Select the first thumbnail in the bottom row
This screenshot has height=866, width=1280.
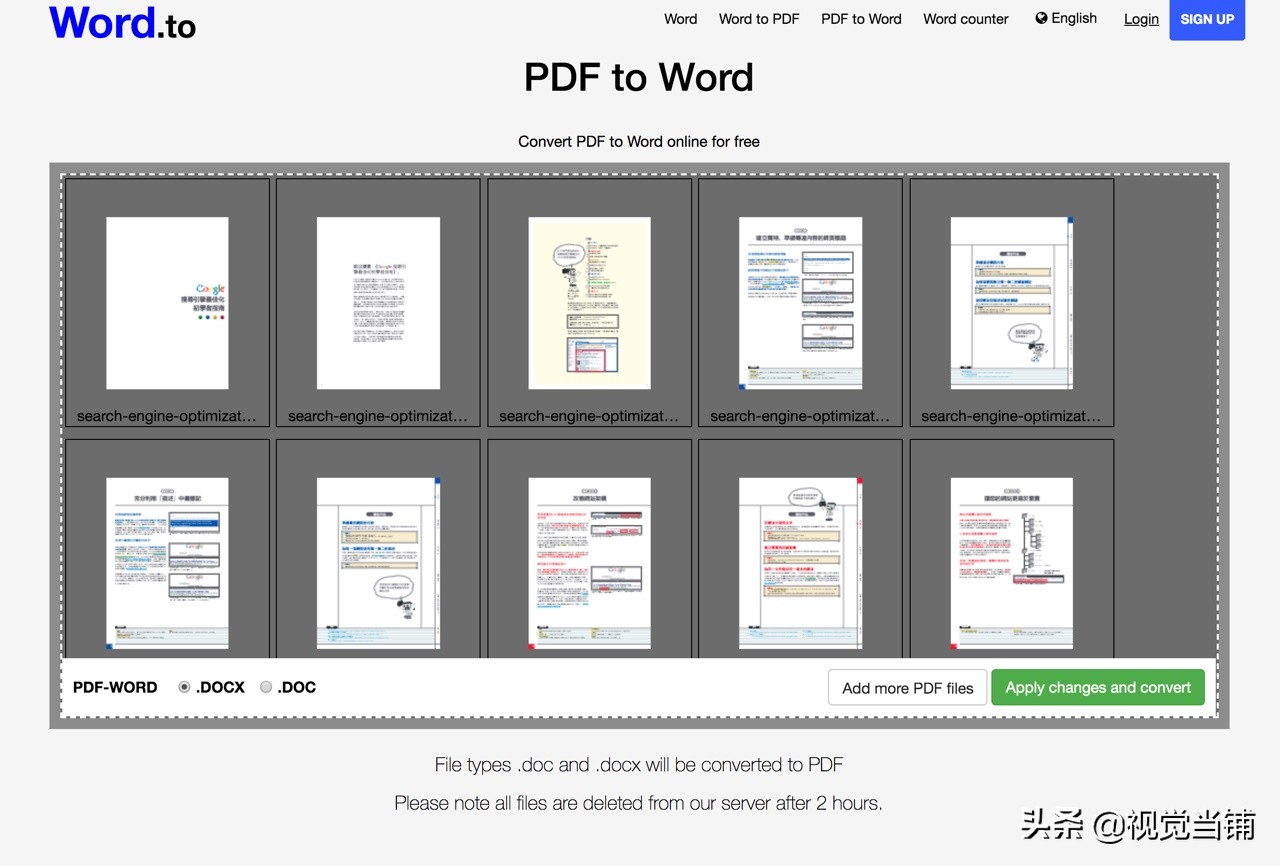click(167, 563)
